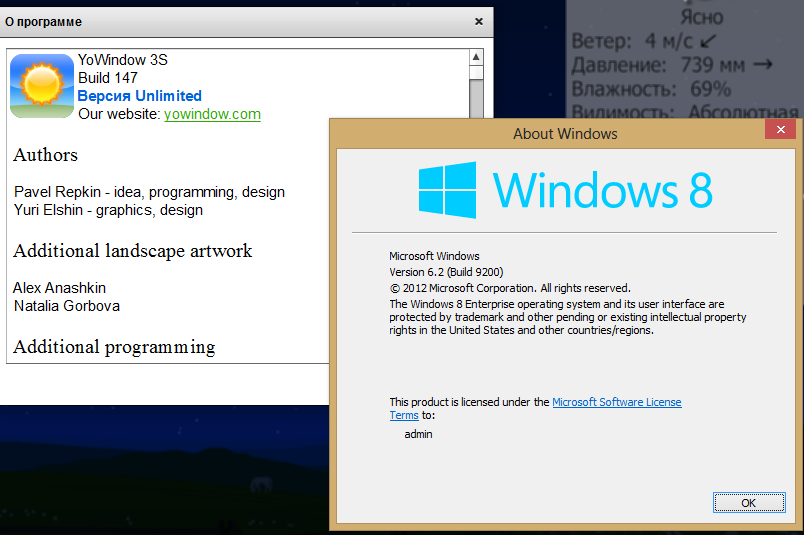The image size is (804, 535).
Task: Click the wind direction arrow in weather panel
Action: [708, 41]
